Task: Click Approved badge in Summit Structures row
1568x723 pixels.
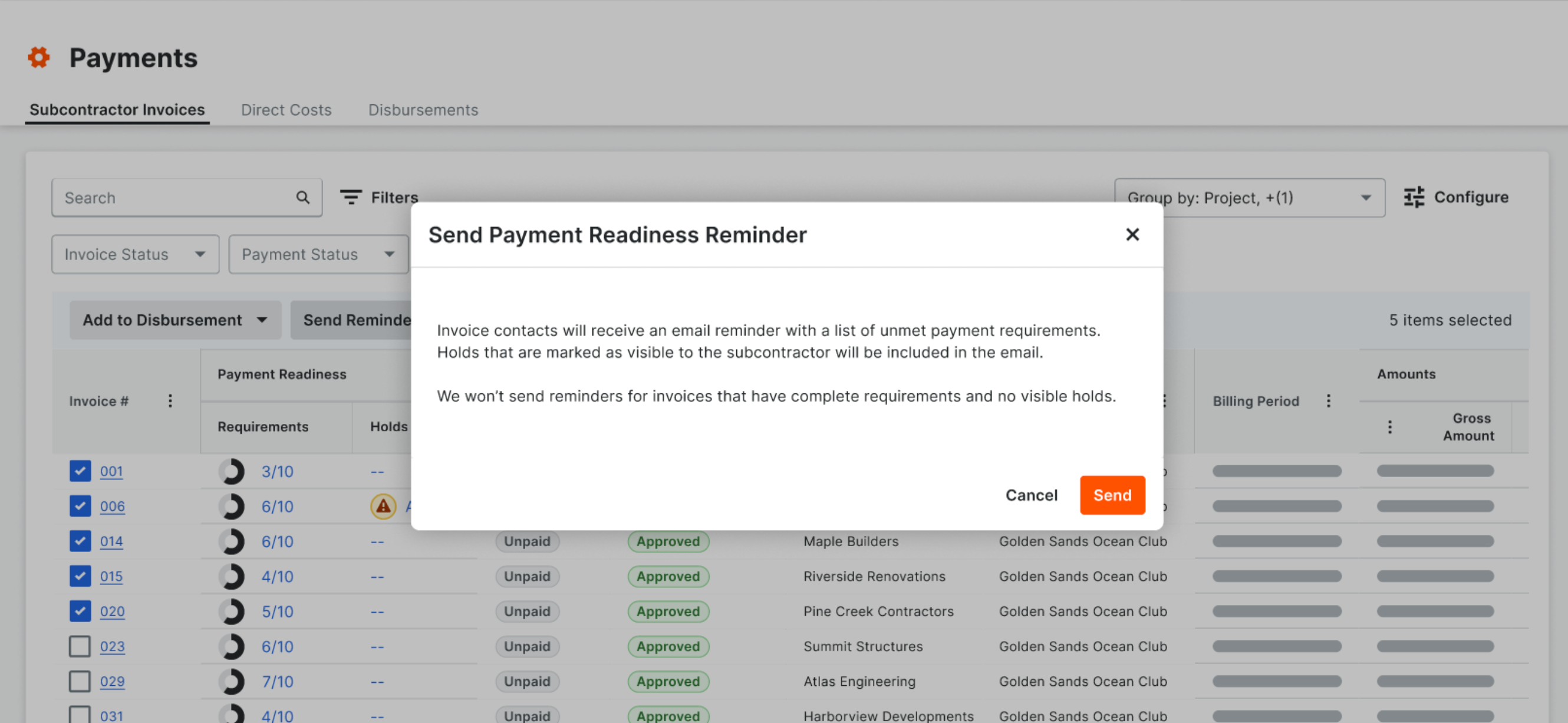Action: coord(668,646)
